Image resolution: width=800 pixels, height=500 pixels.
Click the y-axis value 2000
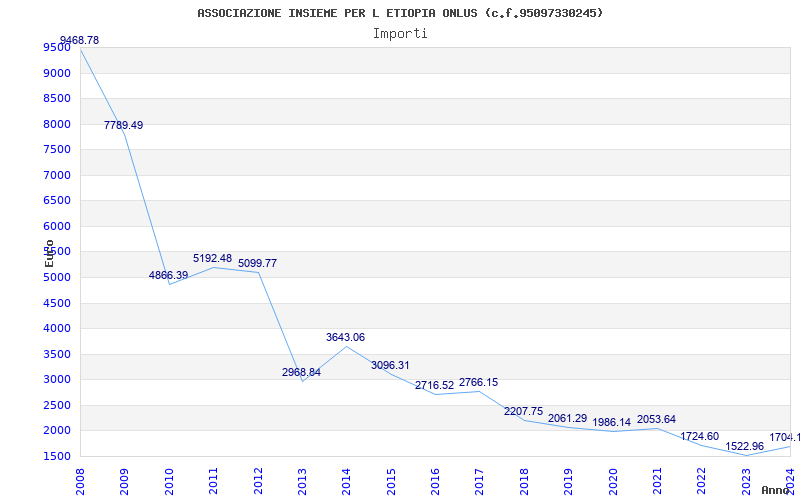57,431
